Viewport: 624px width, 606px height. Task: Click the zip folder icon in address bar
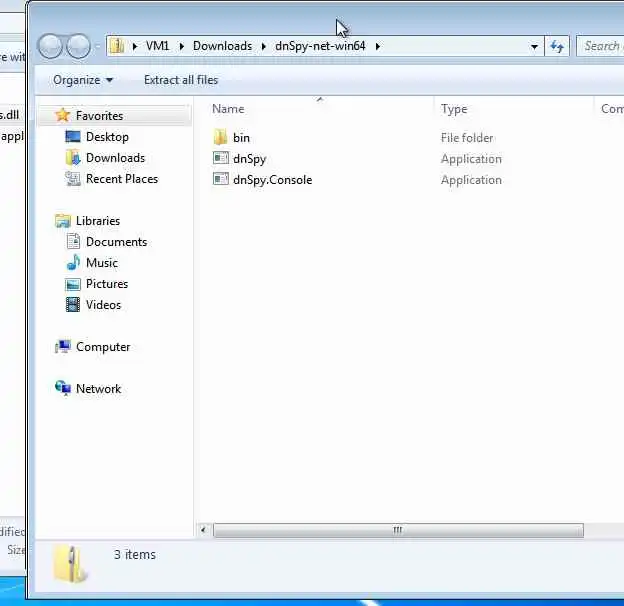117,46
